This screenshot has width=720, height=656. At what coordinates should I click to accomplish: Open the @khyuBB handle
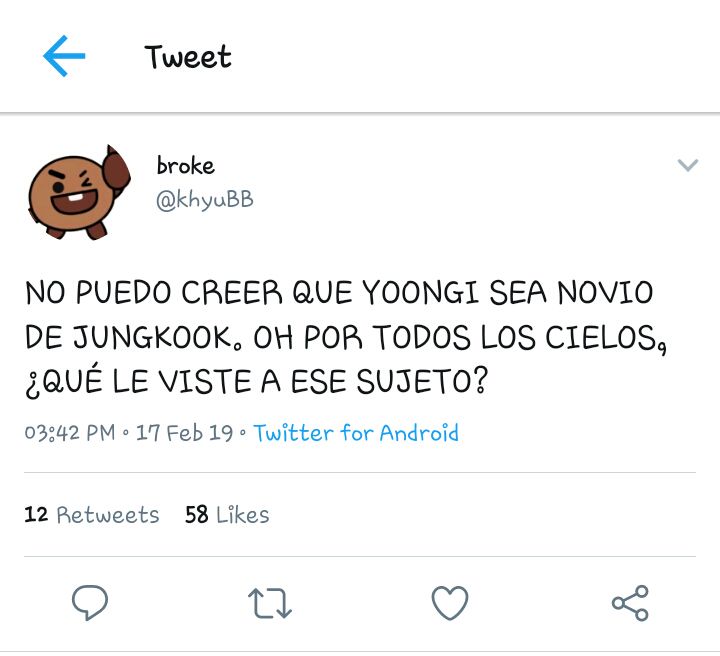pyautogui.click(x=205, y=200)
